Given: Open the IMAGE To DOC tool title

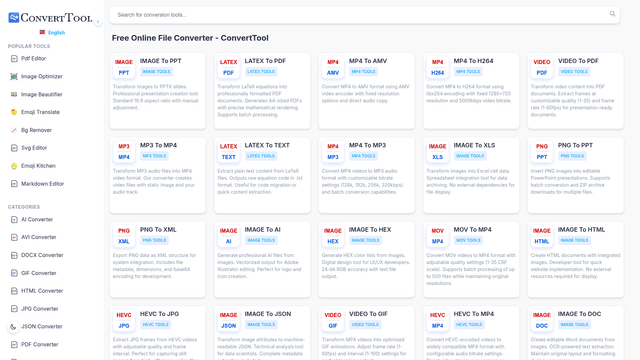Looking at the screenshot, I should coord(579,314).
